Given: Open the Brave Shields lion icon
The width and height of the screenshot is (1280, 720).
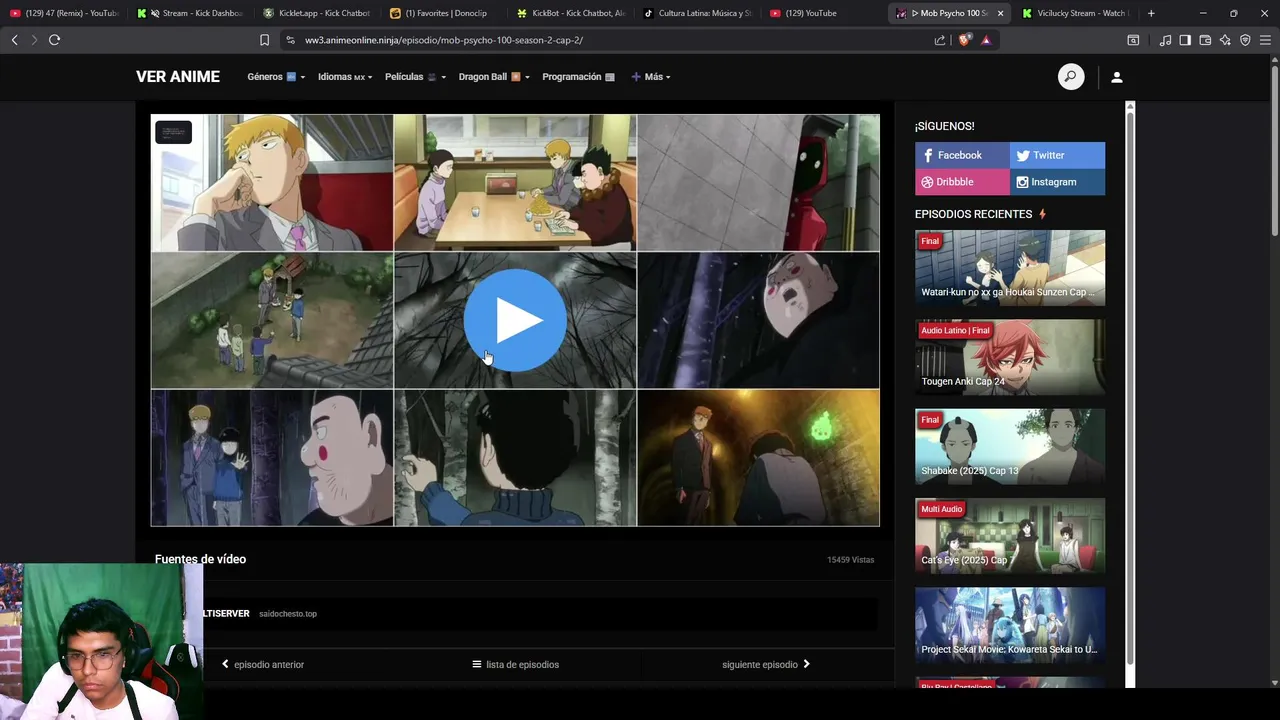Looking at the screenshot, I should tap(965, 40).
